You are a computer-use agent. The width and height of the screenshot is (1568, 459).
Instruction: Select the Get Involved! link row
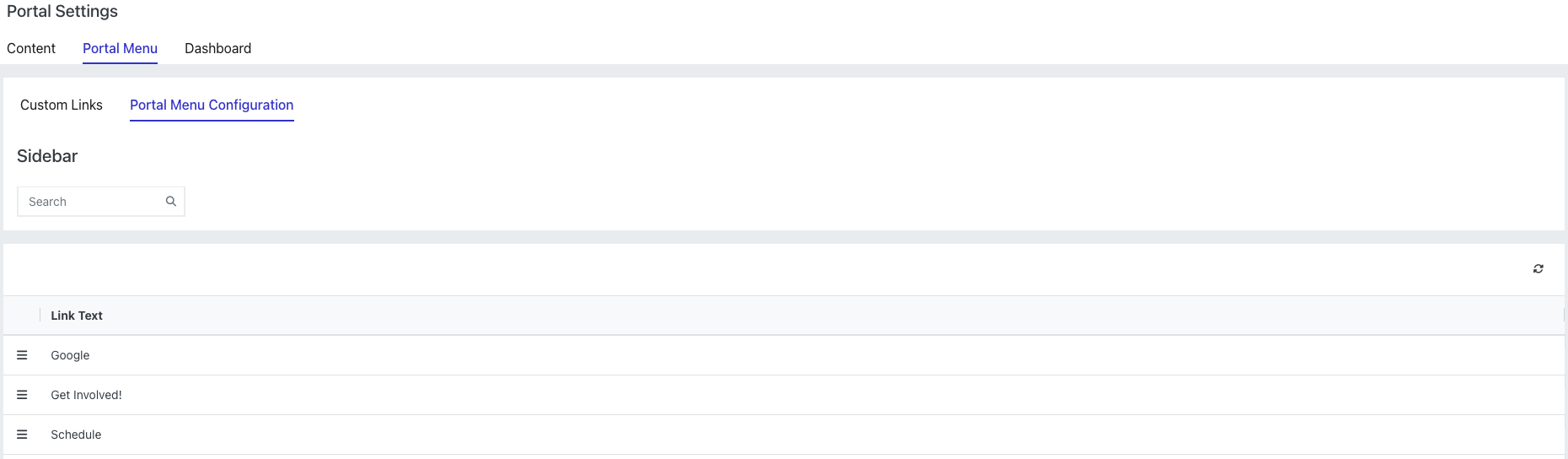pyautogui.click(x=784, y=395)
